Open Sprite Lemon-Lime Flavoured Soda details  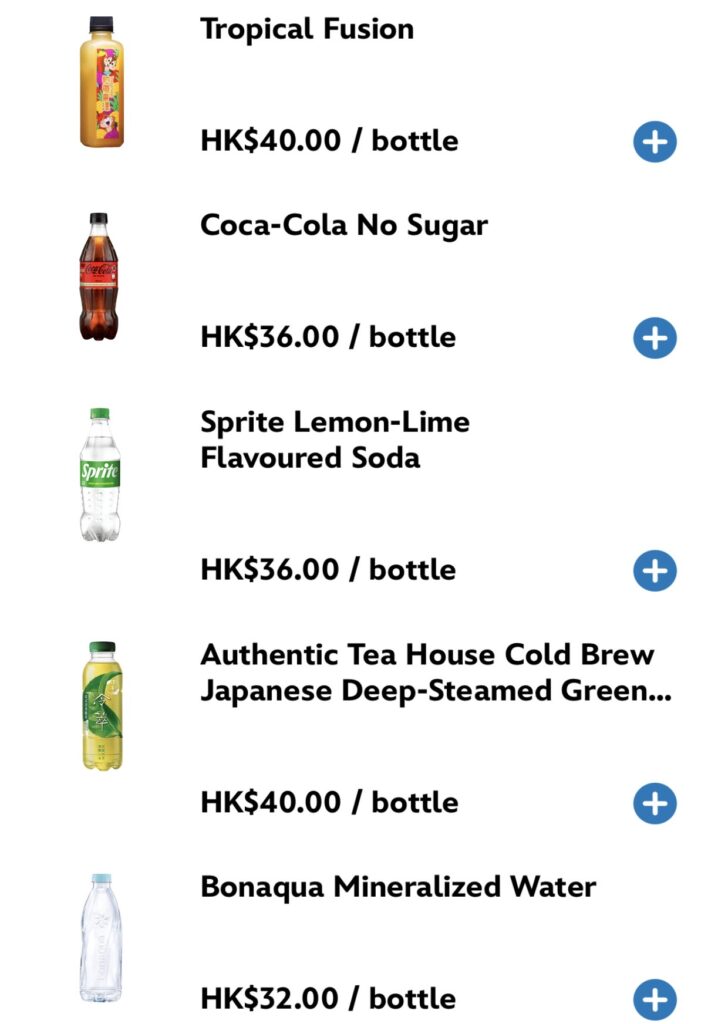click(x=335, y=440)
